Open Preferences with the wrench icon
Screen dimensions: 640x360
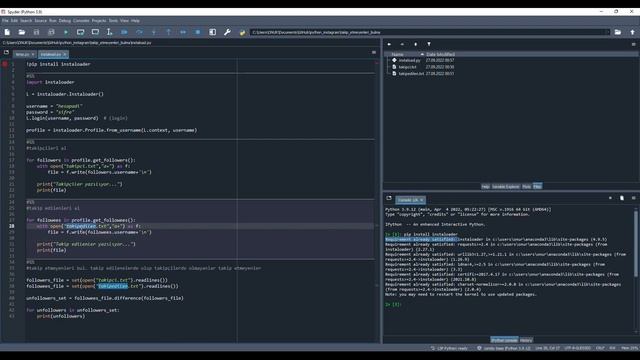(x=227, y=32)
